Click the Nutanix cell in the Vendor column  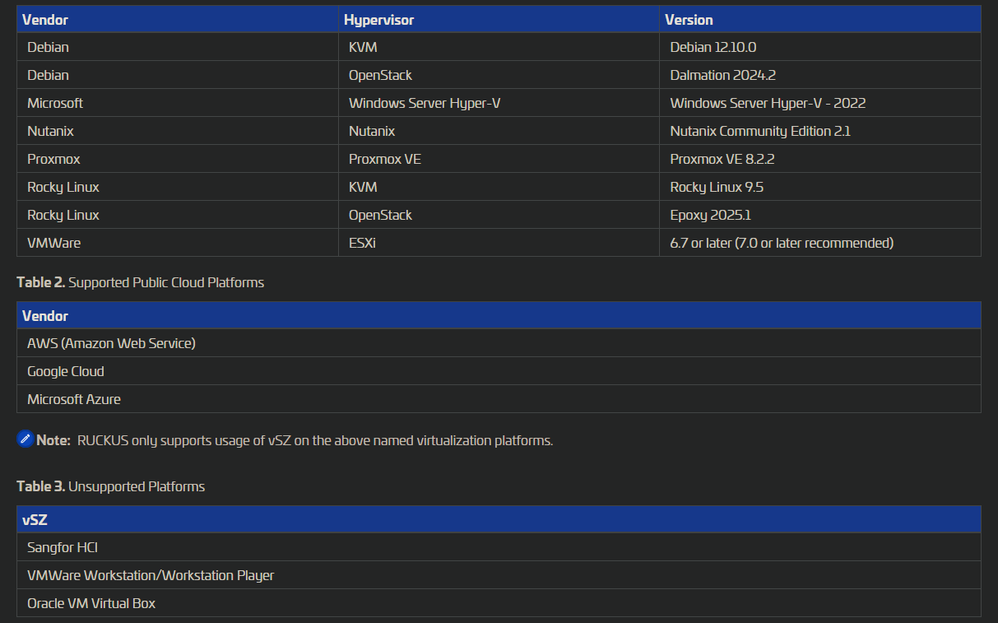point(178,131)
